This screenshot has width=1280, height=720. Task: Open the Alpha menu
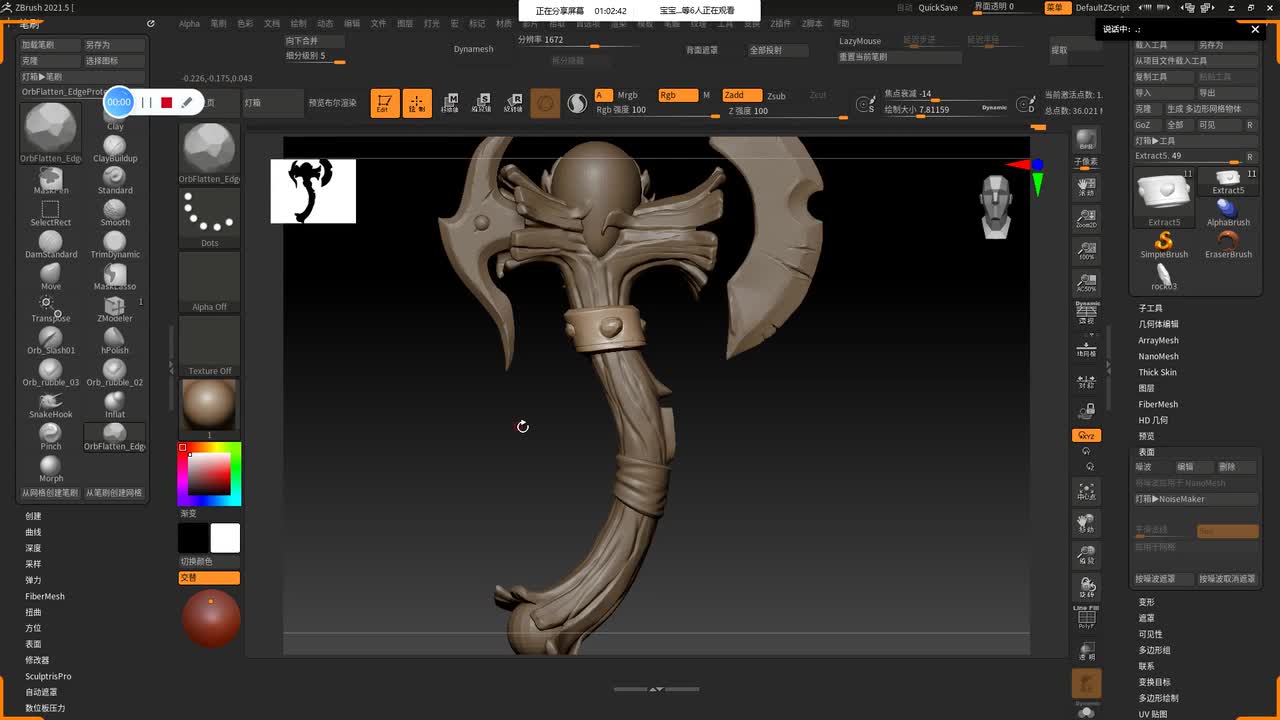click(189, 23)
